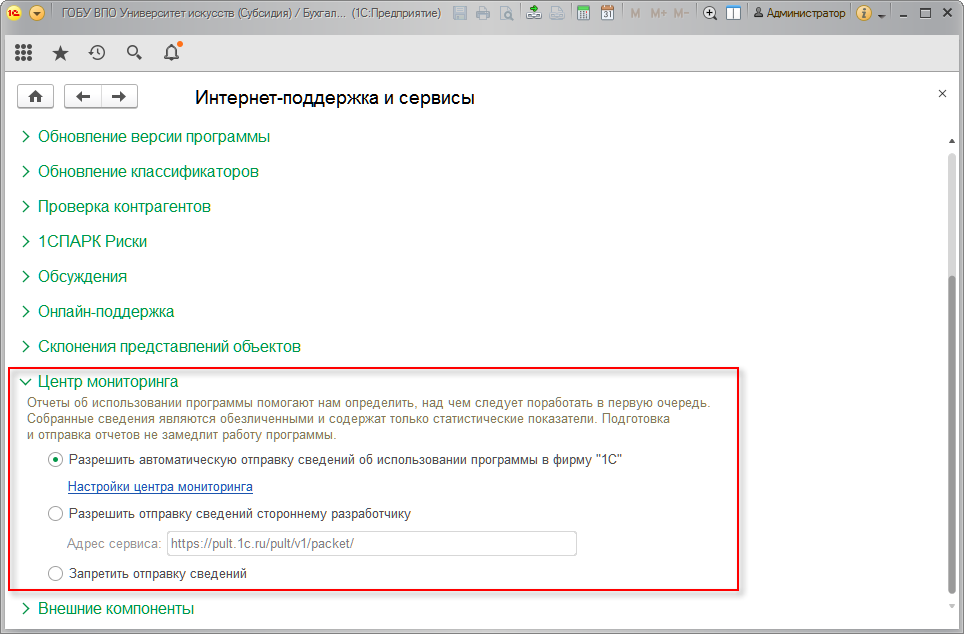Click the Адрес сервиса input field
Viewport: 964px width, 634px height.
click(372, 544)
